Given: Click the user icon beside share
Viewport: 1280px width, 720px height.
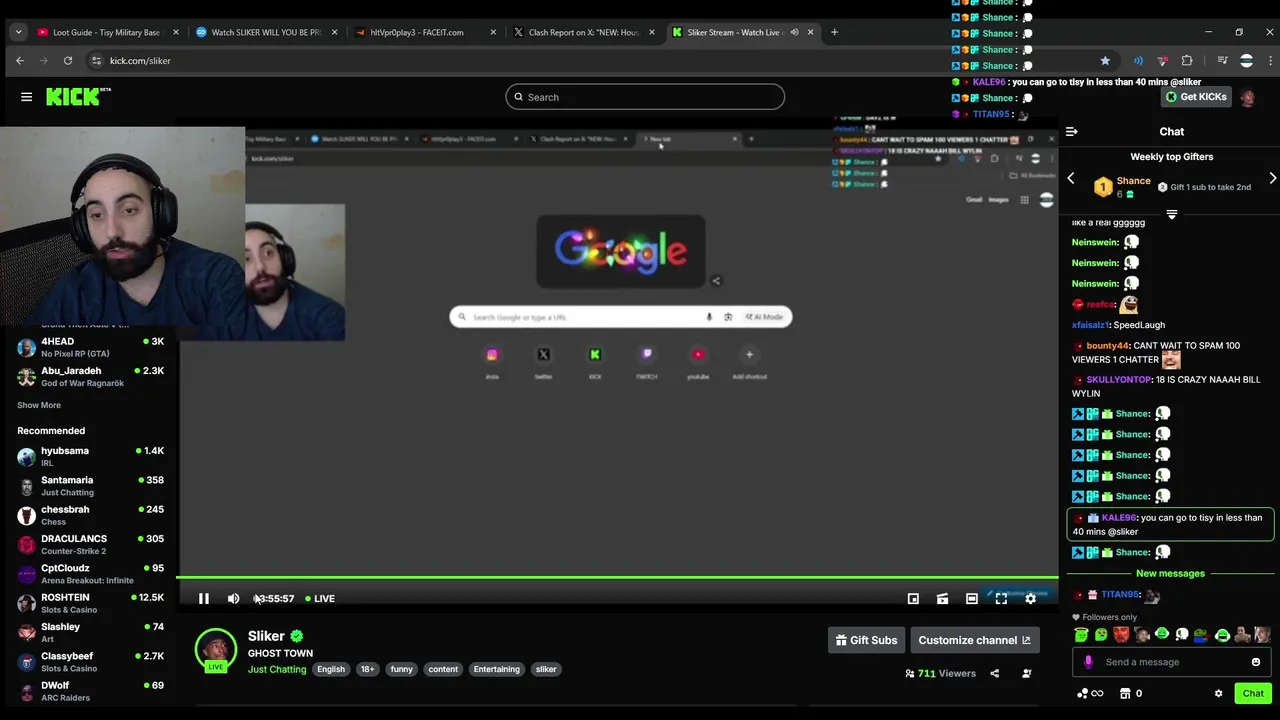Looking at the screenshot, I should point(1026,673).
